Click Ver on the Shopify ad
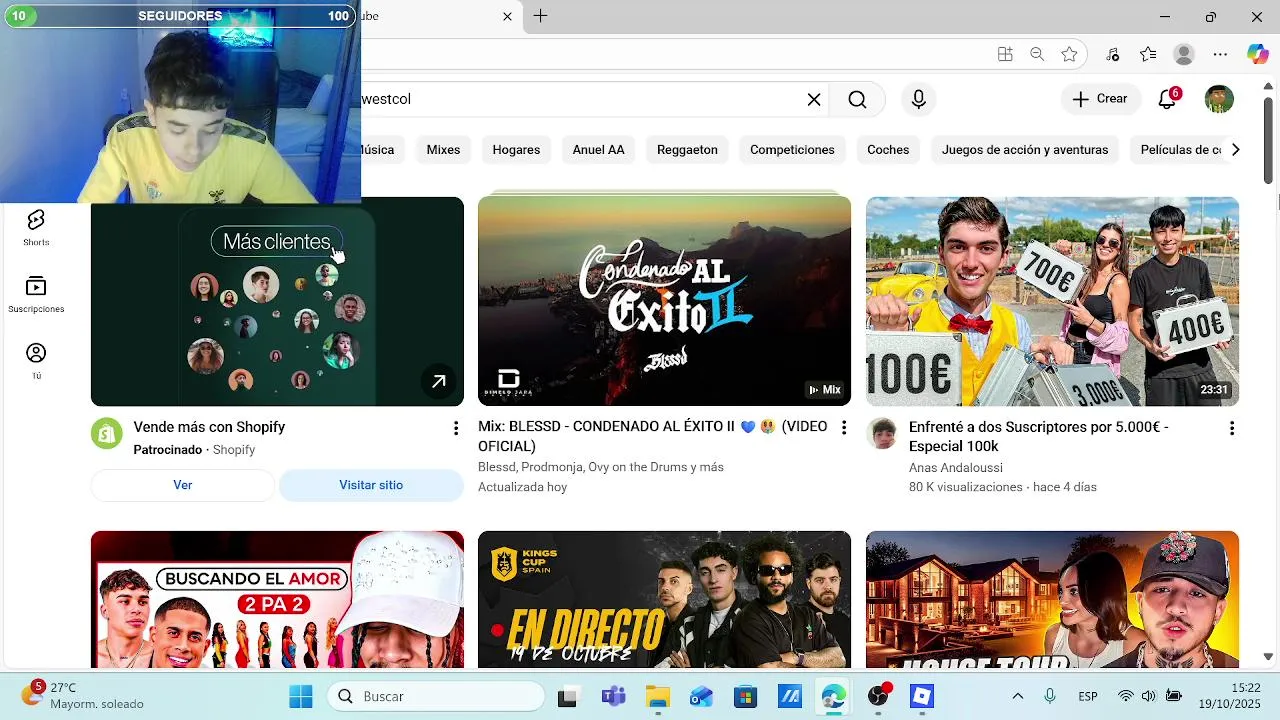The width and height of the screenshot is (1280, 720). pos(182,485)
